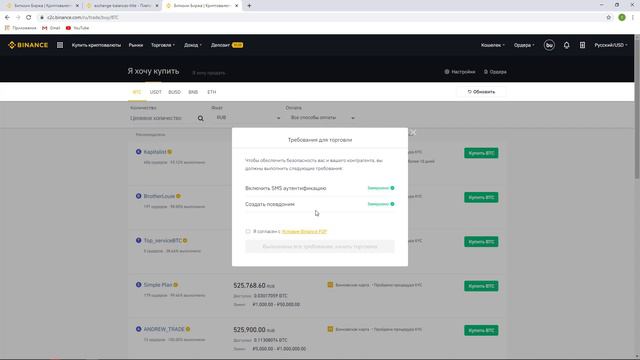640x360 pixels.
Task: Click the Binance logo
Action: point(28,45)
